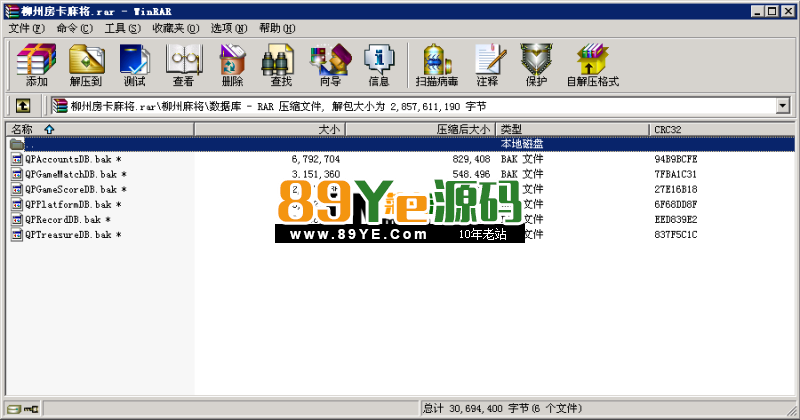
Task: Select the QPRecordDB.bak file icon
Action: pos(17,219)
